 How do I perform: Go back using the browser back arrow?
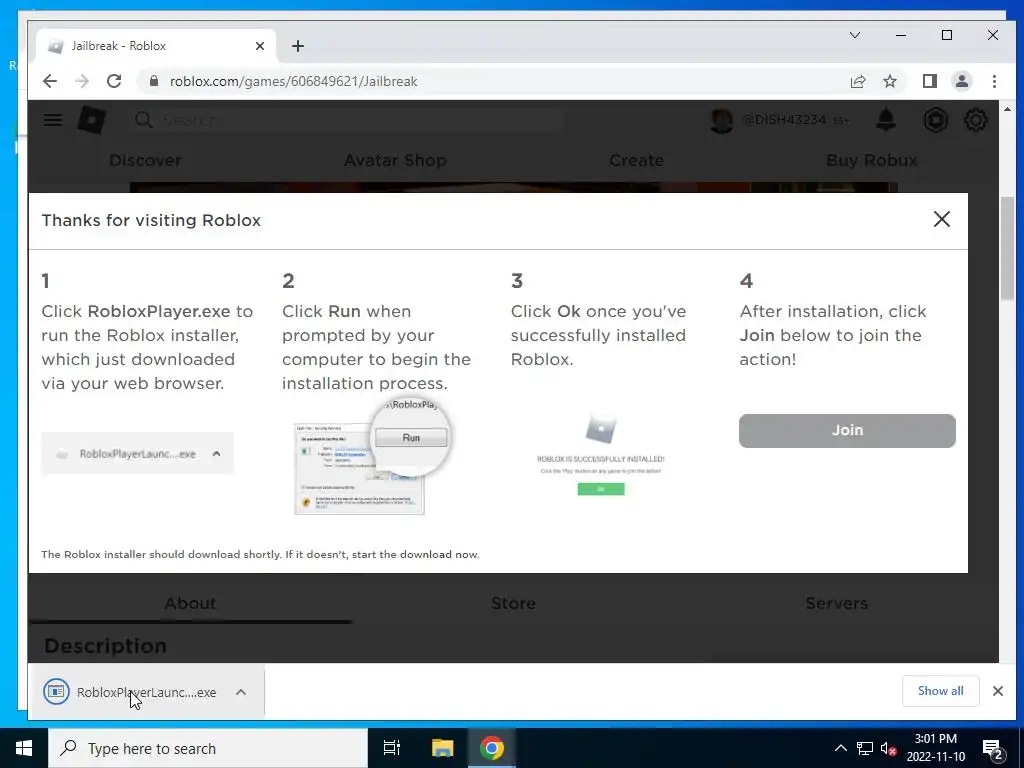tap(50, 81)
